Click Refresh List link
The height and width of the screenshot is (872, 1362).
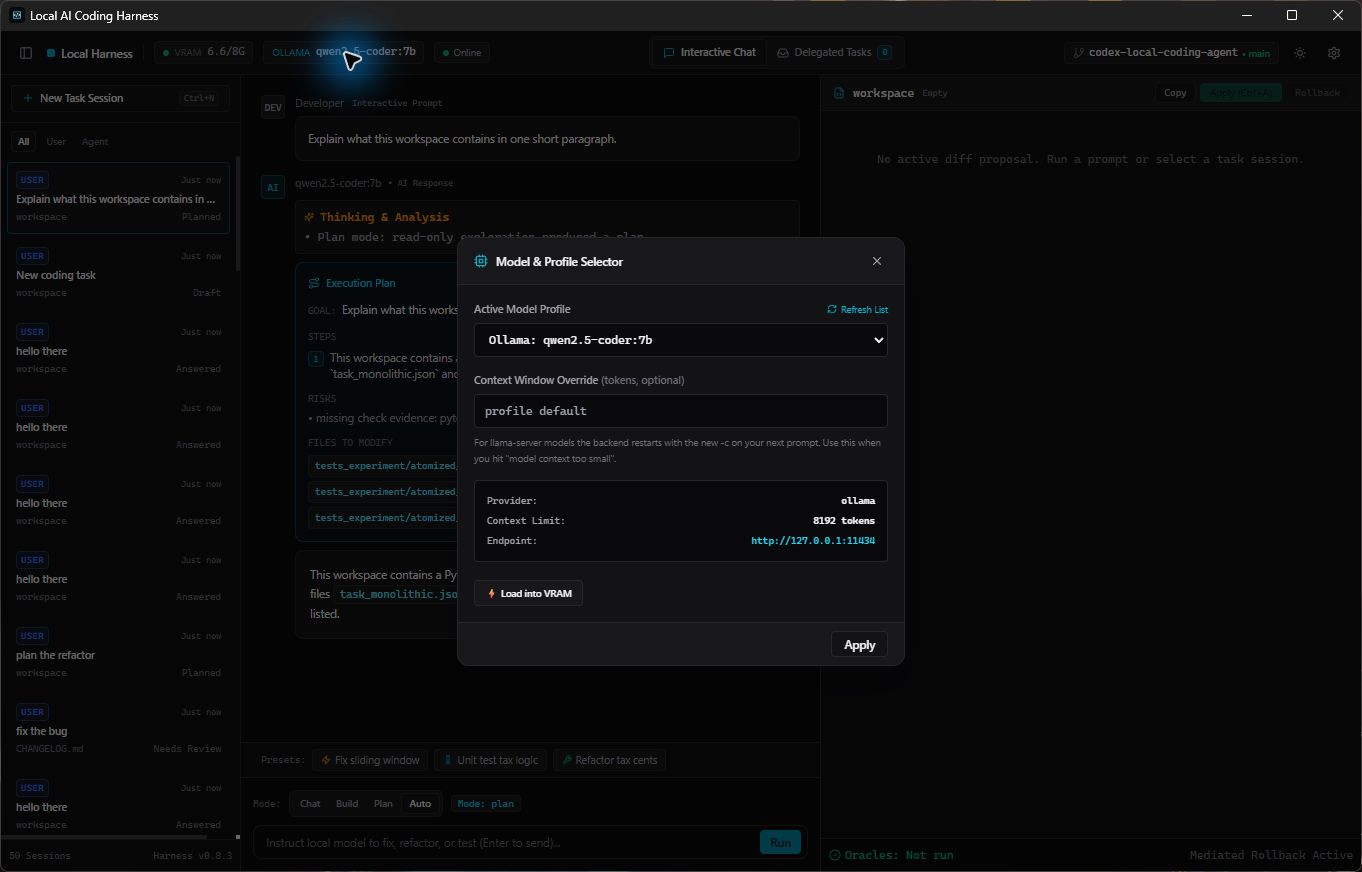[857, 310]
